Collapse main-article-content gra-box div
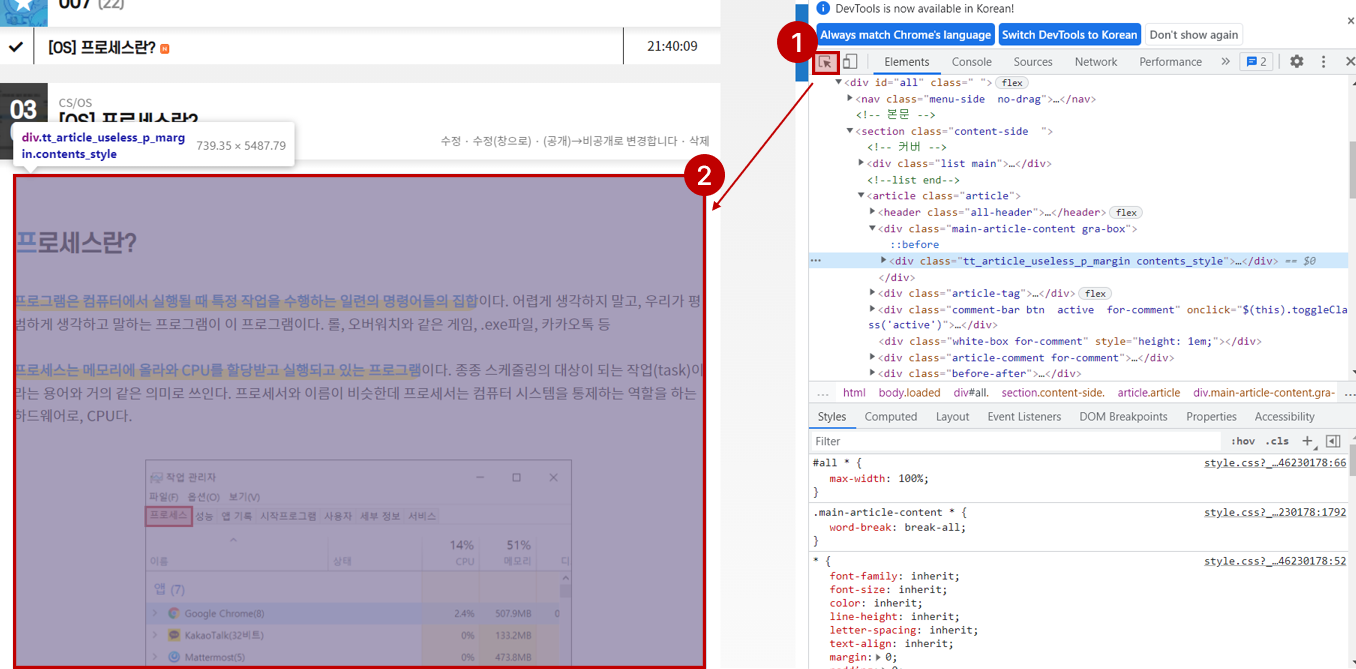 [x=872, y=228]
